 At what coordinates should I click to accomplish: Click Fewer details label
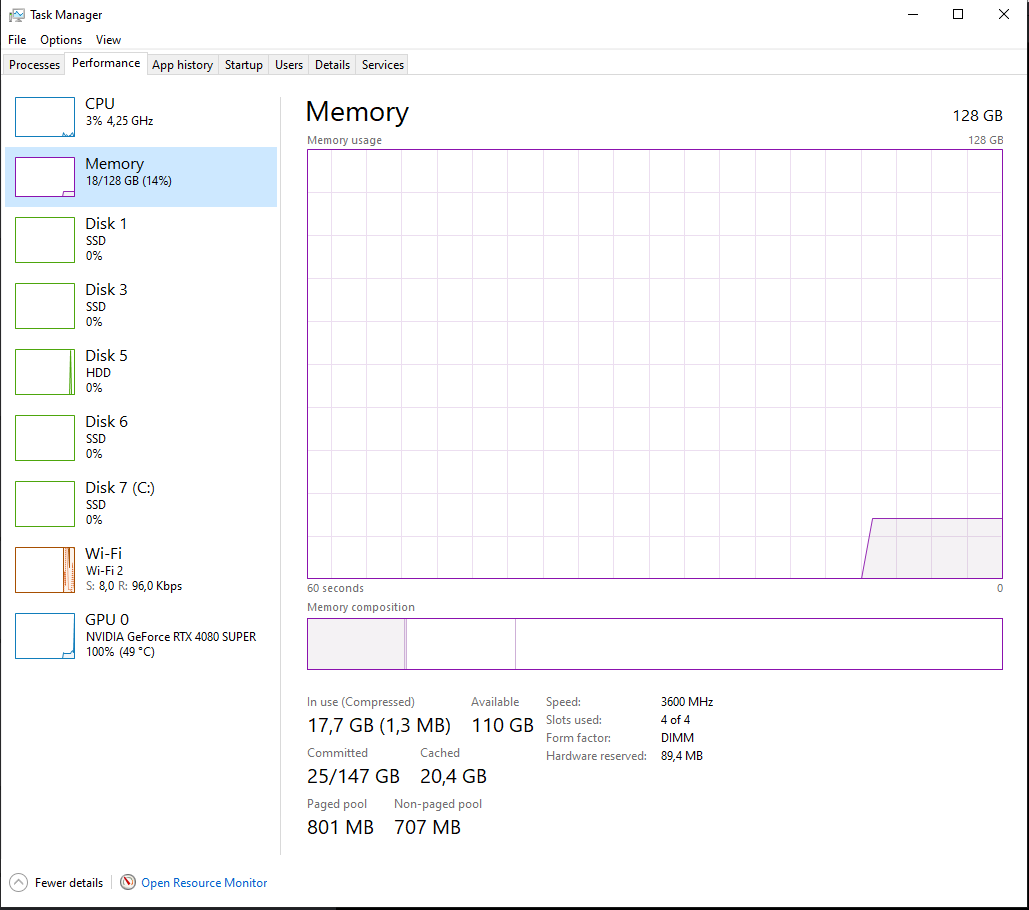69,883
